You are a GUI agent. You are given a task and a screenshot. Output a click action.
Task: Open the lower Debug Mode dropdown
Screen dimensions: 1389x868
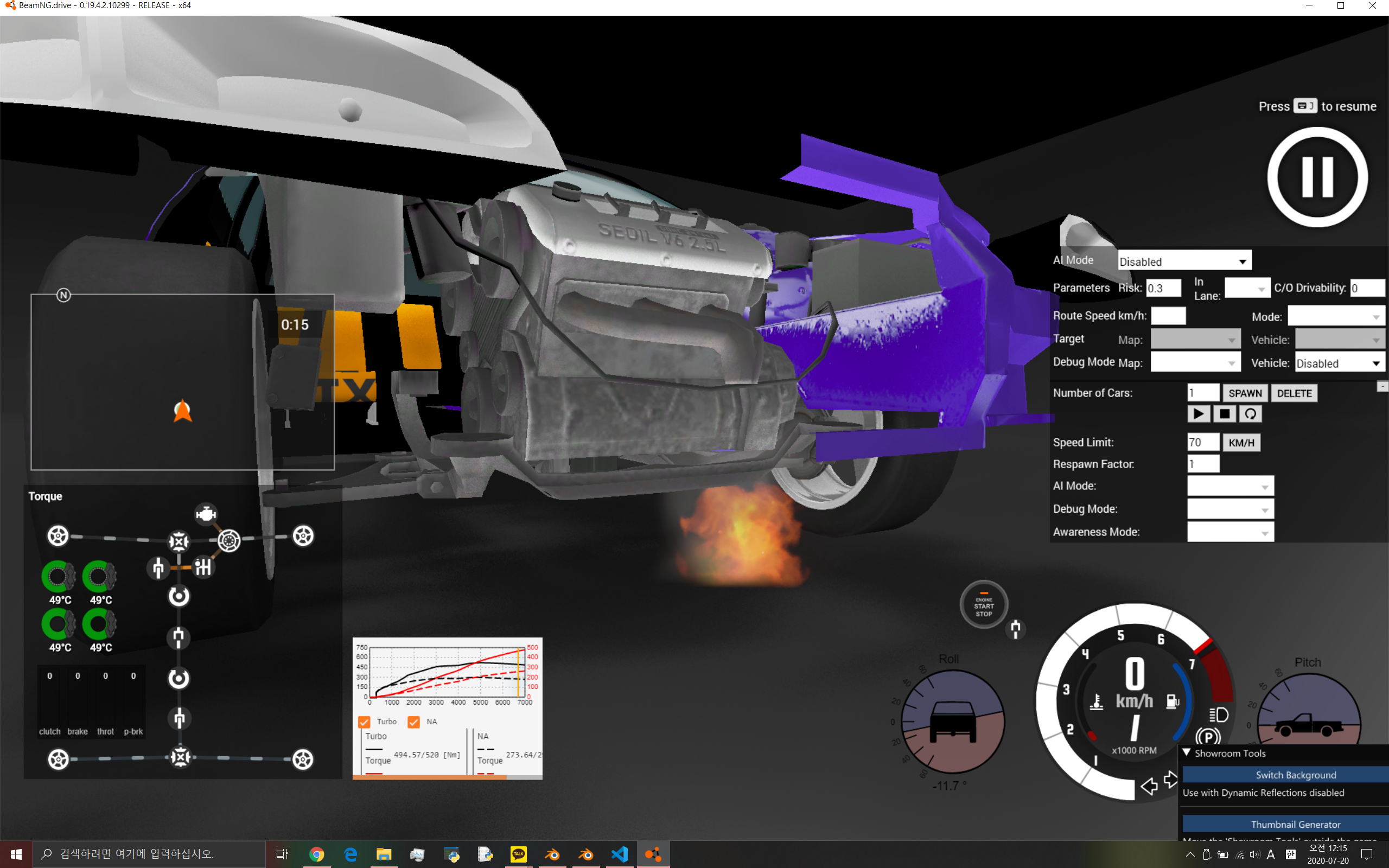click(x=1230, y=509)
